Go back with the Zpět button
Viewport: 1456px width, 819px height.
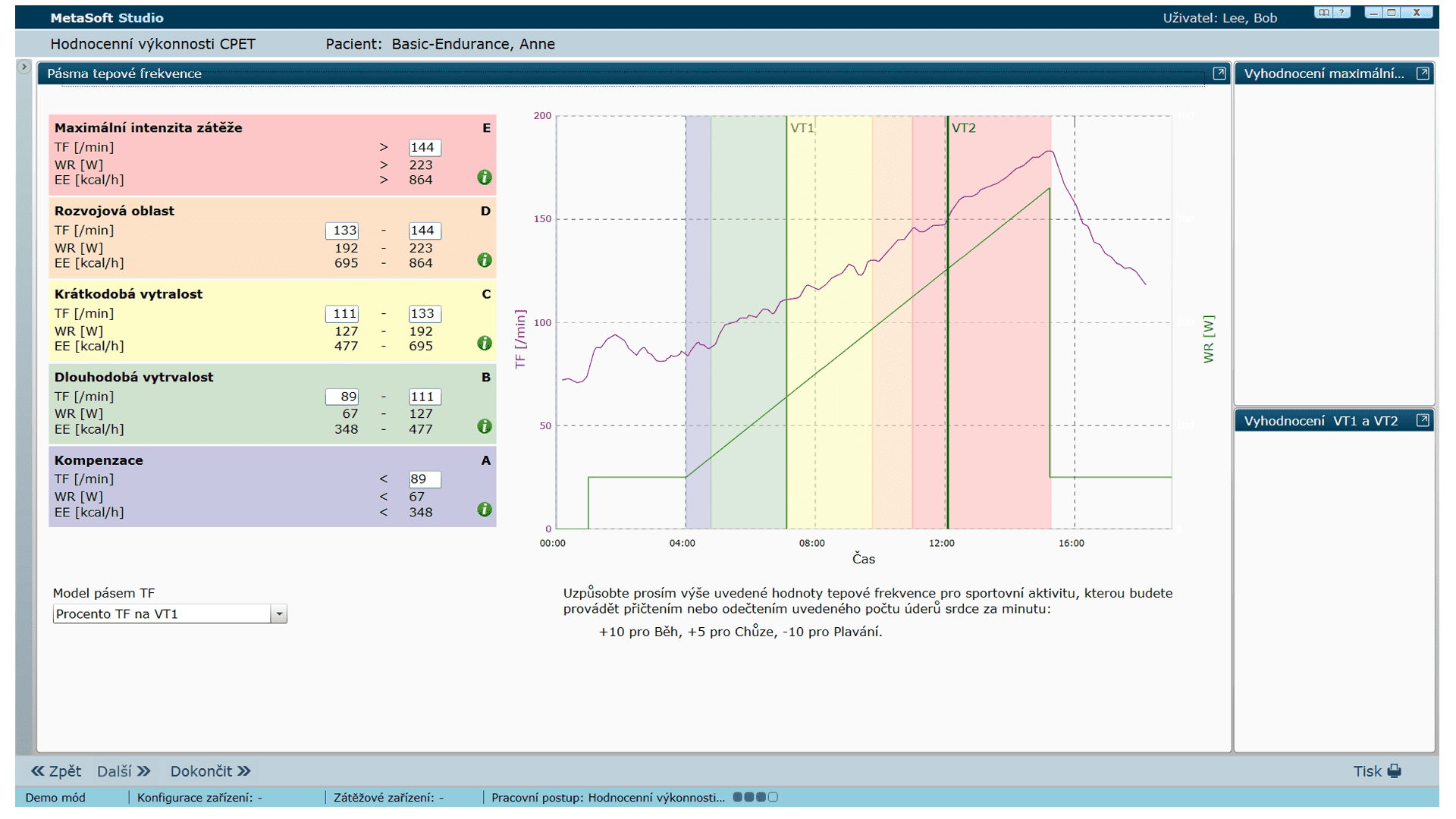56,771
